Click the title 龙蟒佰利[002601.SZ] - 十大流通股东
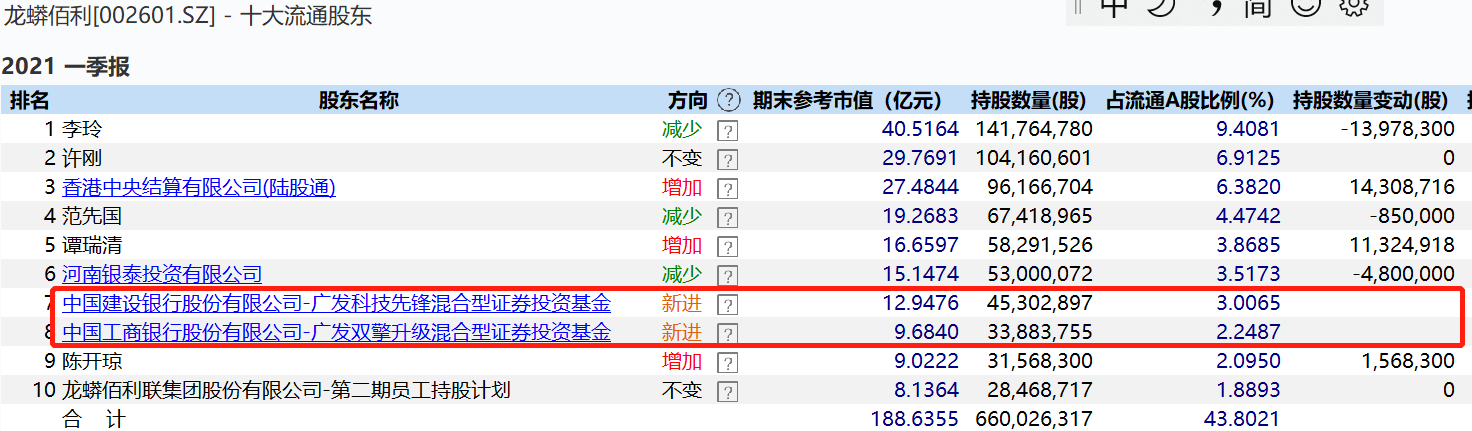Image resolution: width=1472 pixels, height=431 pixels. pos(189,15)
